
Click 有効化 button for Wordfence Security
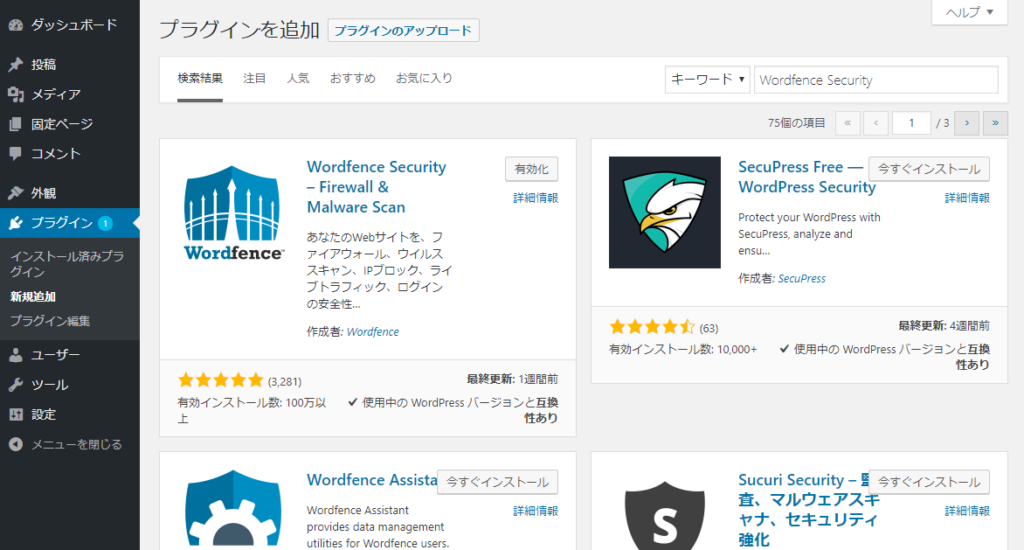pos(532,169)
